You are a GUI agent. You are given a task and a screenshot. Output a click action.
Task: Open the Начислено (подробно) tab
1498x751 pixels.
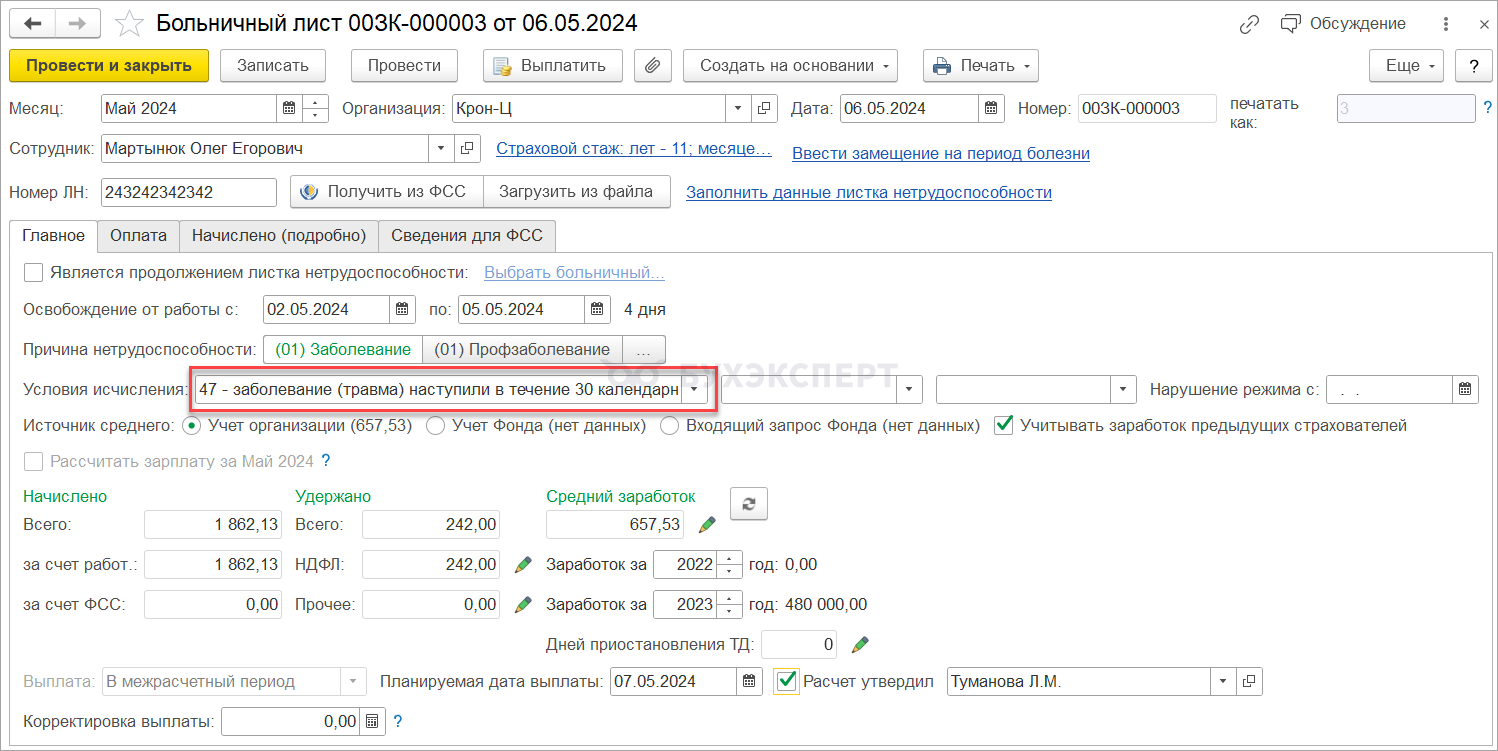click(279, 236)
